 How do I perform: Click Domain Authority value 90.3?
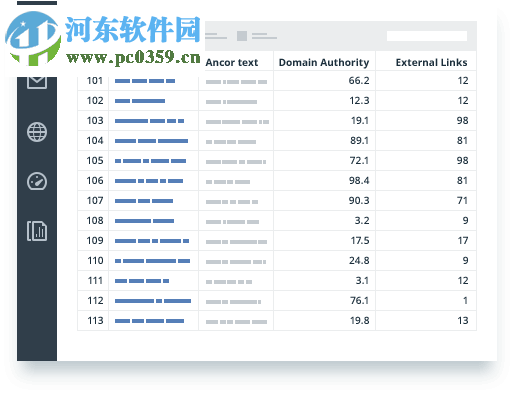(359, 201)
